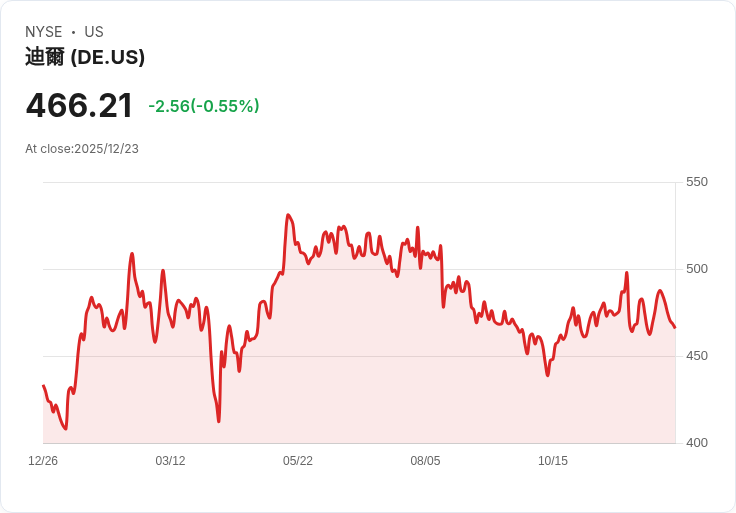Click the US market label
This screenshot has height=513, width=736.
tap(94, 32)
